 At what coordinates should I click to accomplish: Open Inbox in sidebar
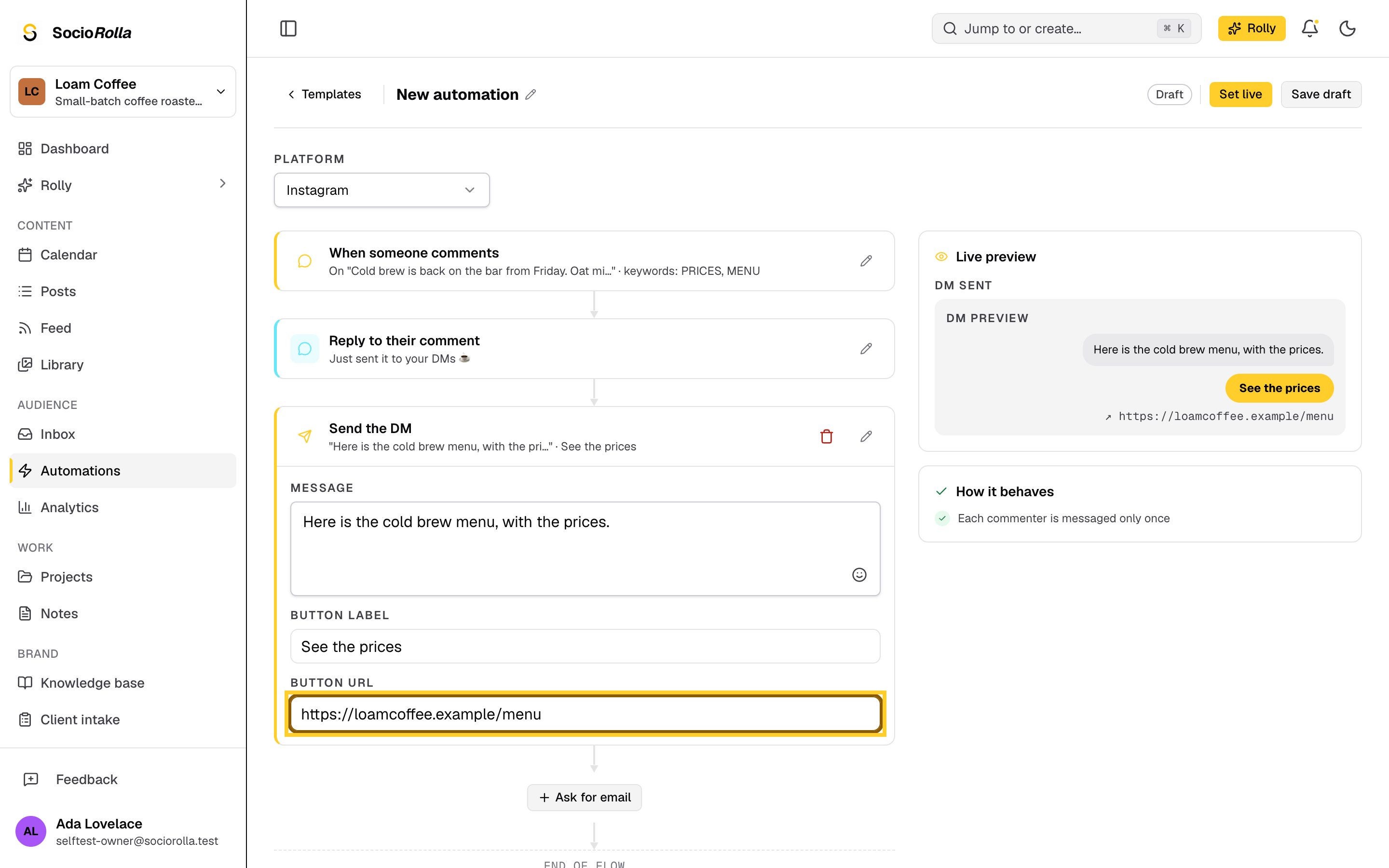point(123,434)
